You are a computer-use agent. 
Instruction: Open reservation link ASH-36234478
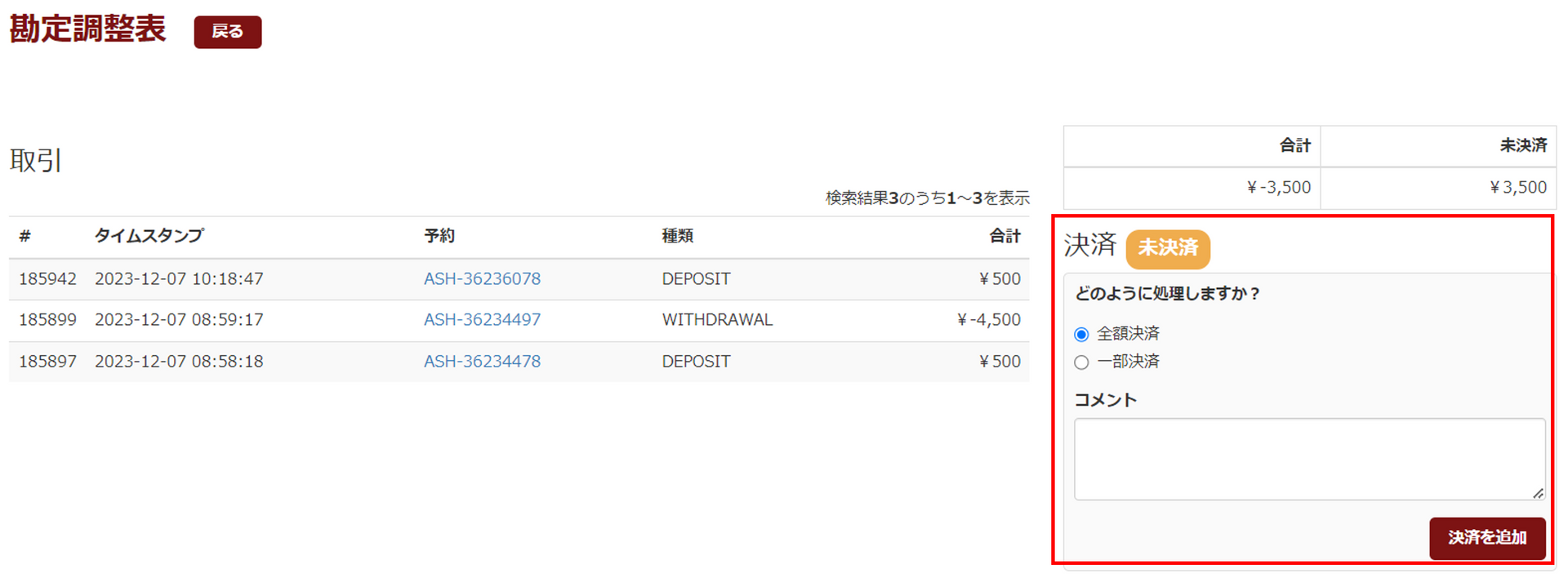(x=482, y=362)
